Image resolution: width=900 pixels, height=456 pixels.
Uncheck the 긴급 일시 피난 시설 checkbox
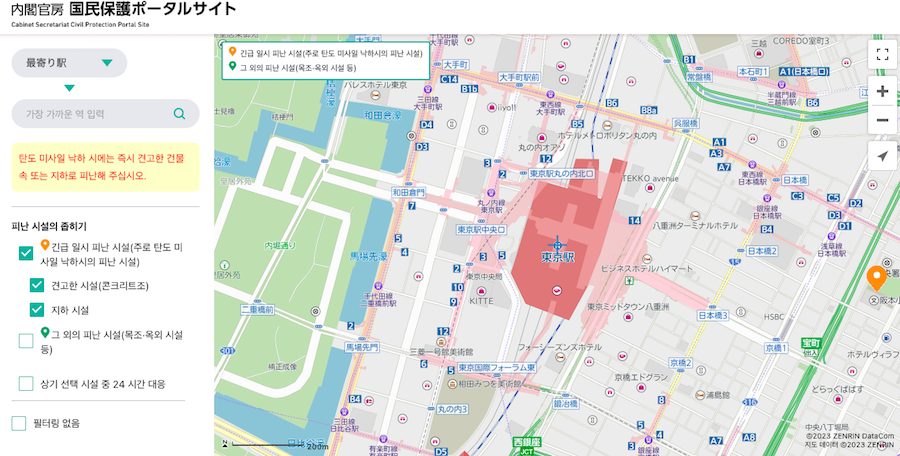[x=26, y=253]
